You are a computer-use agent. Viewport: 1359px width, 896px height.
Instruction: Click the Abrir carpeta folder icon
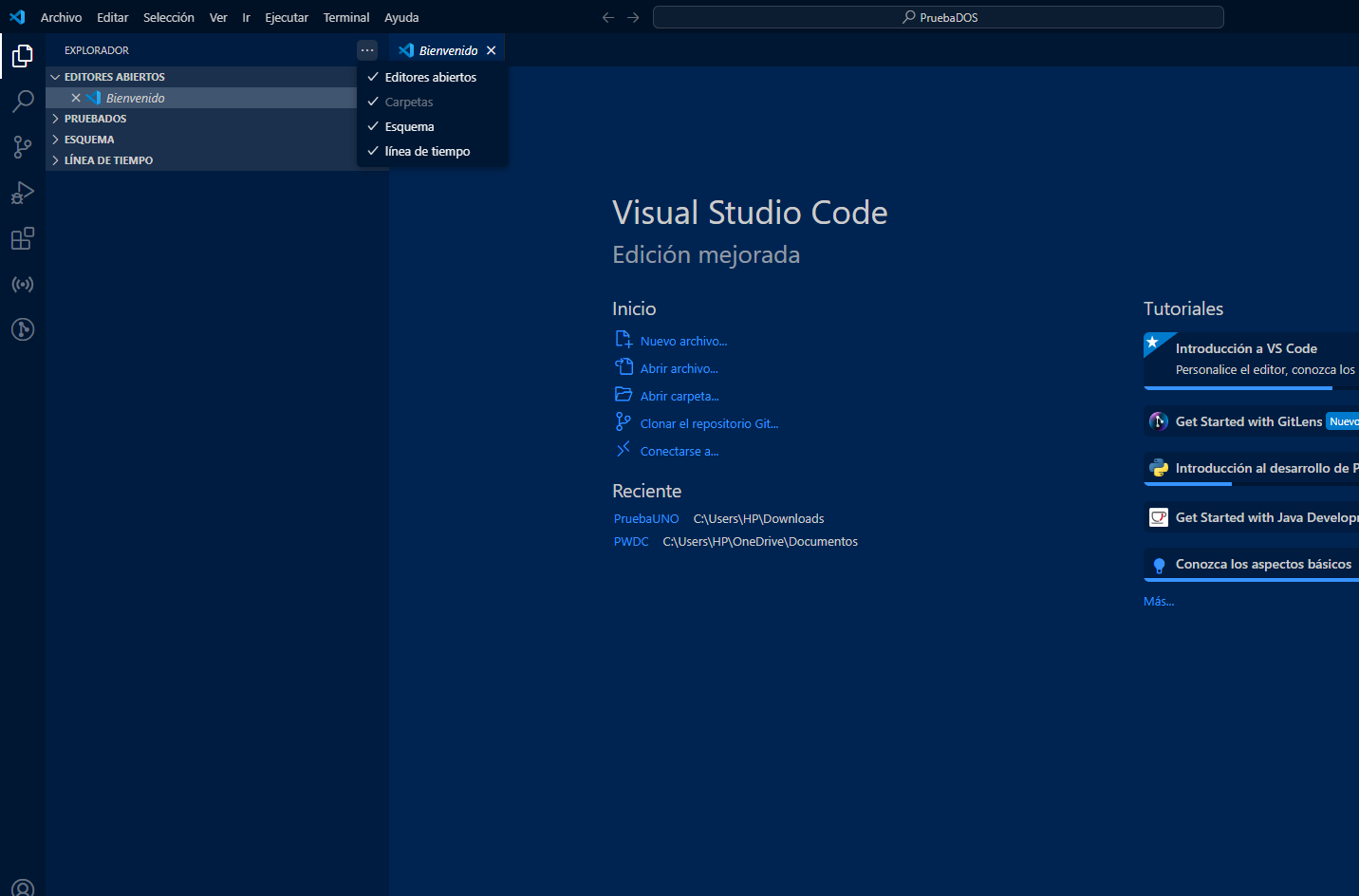(x=624, y=395)
